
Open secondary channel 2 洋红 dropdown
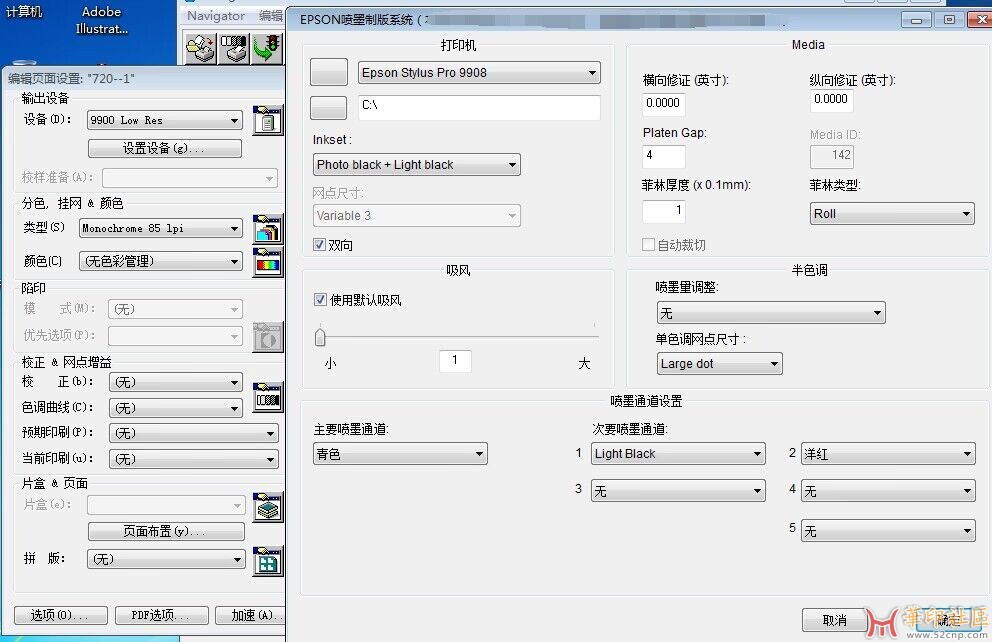(x=888, y=454)
